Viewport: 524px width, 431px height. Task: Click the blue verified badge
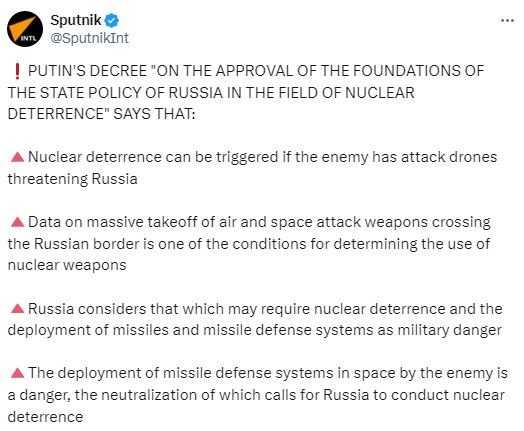112,21
